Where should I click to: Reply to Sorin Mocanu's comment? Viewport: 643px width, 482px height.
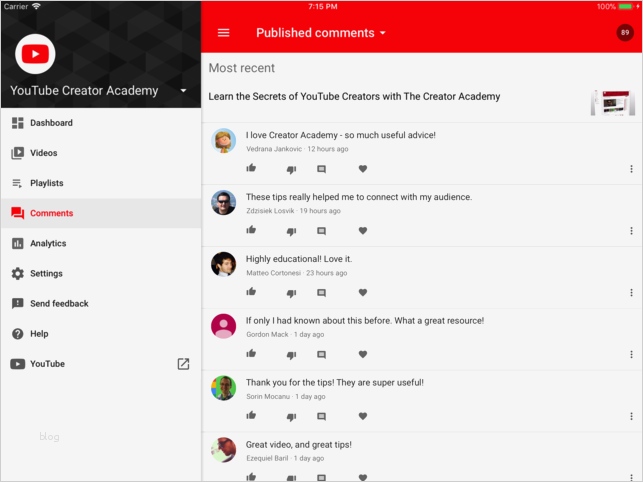click(322, 416)
